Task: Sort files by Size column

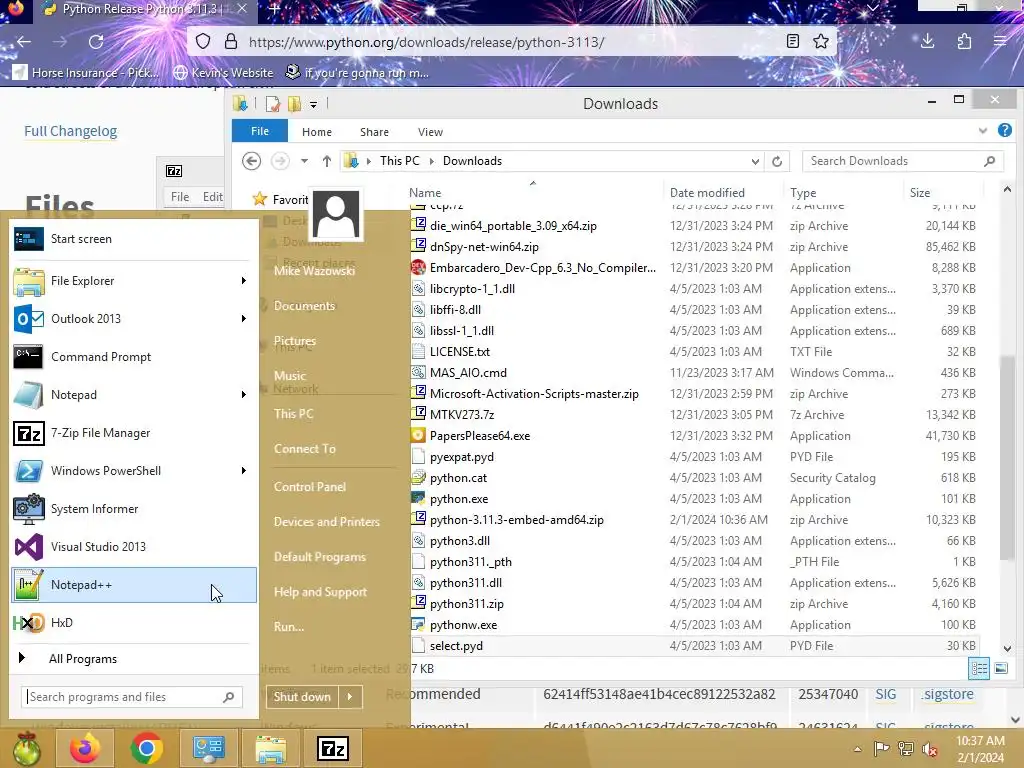Action: point(920,193)
